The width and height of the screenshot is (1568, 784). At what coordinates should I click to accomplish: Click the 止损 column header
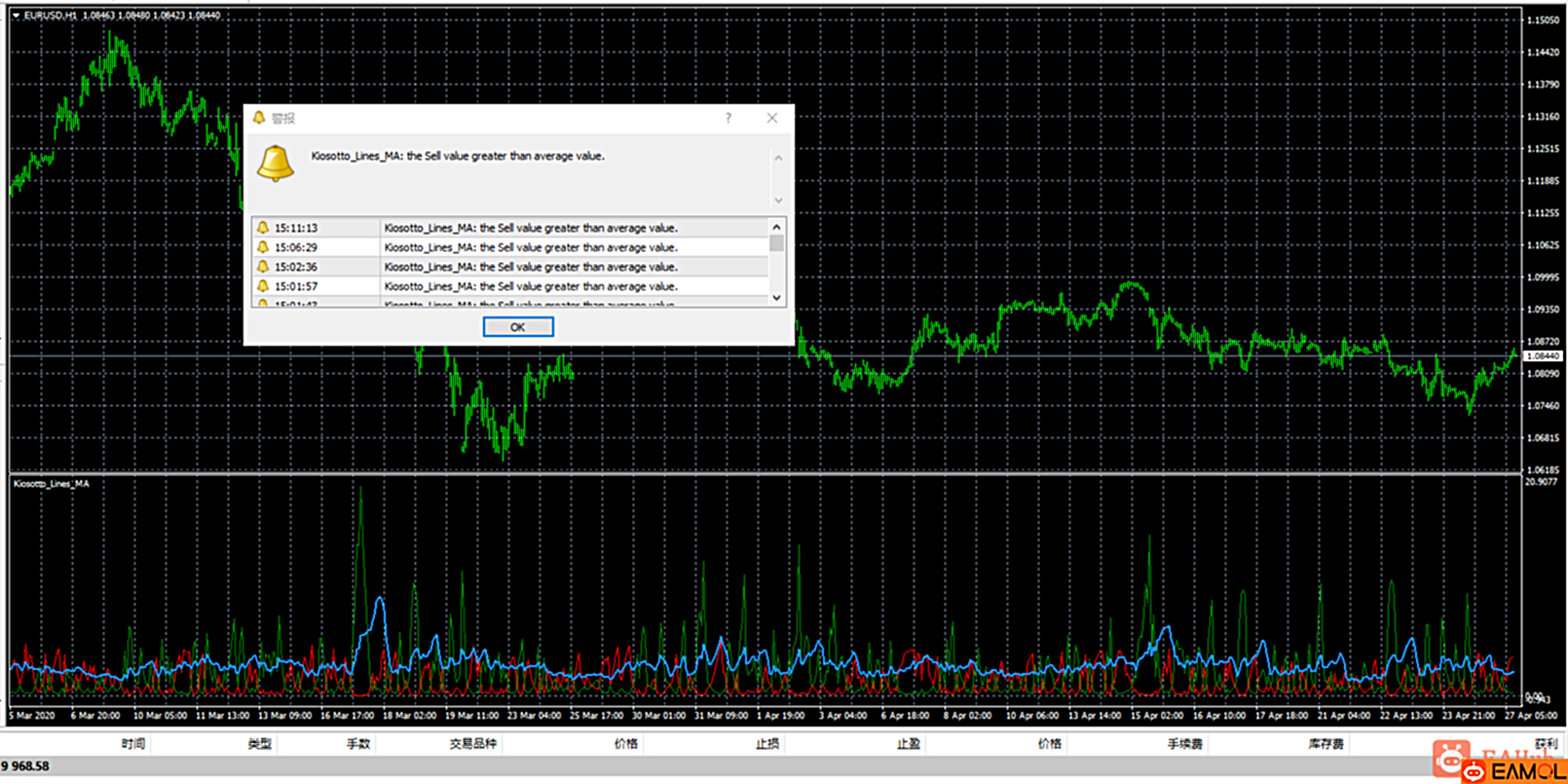click(766, 744)
